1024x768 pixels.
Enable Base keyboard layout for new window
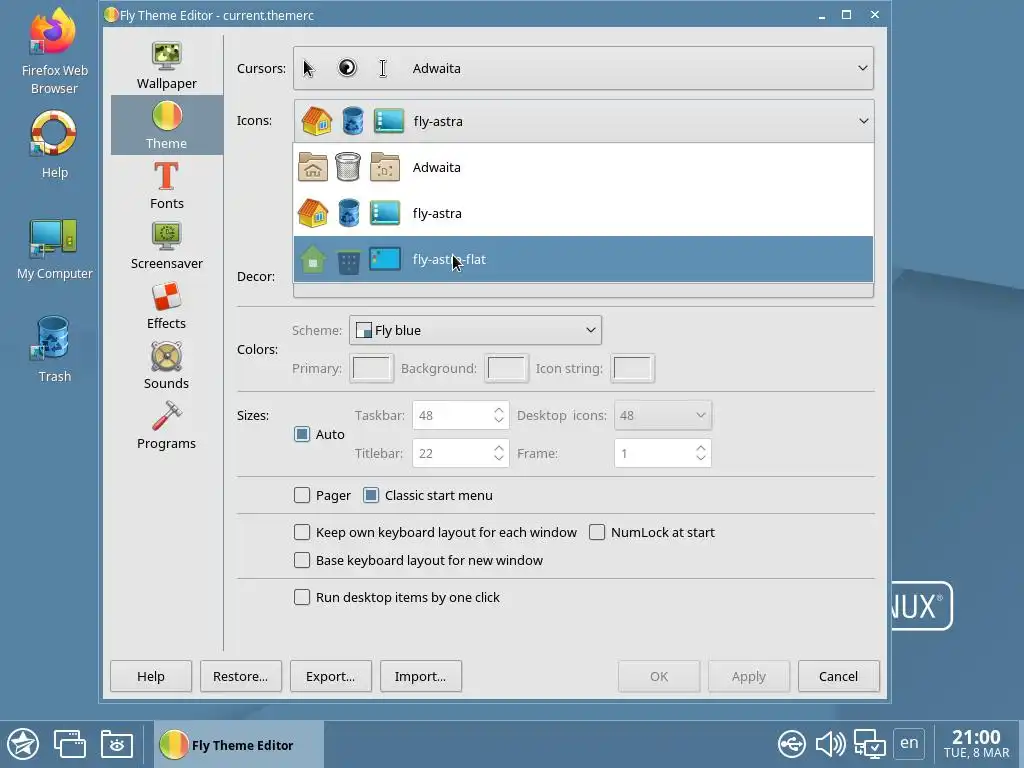pos(302,560)
